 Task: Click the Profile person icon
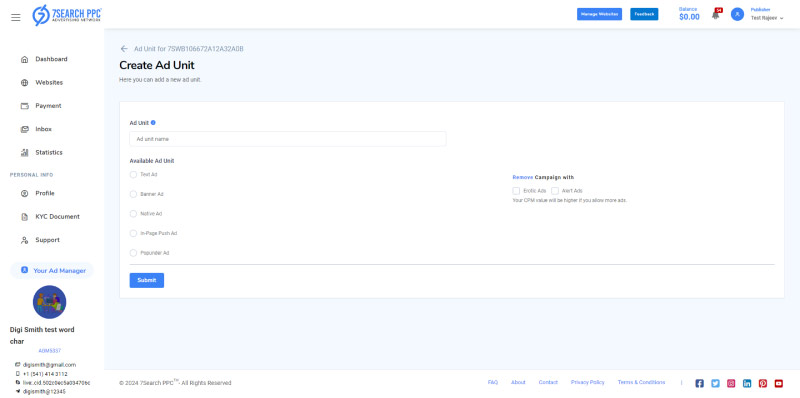pos(24,193)
